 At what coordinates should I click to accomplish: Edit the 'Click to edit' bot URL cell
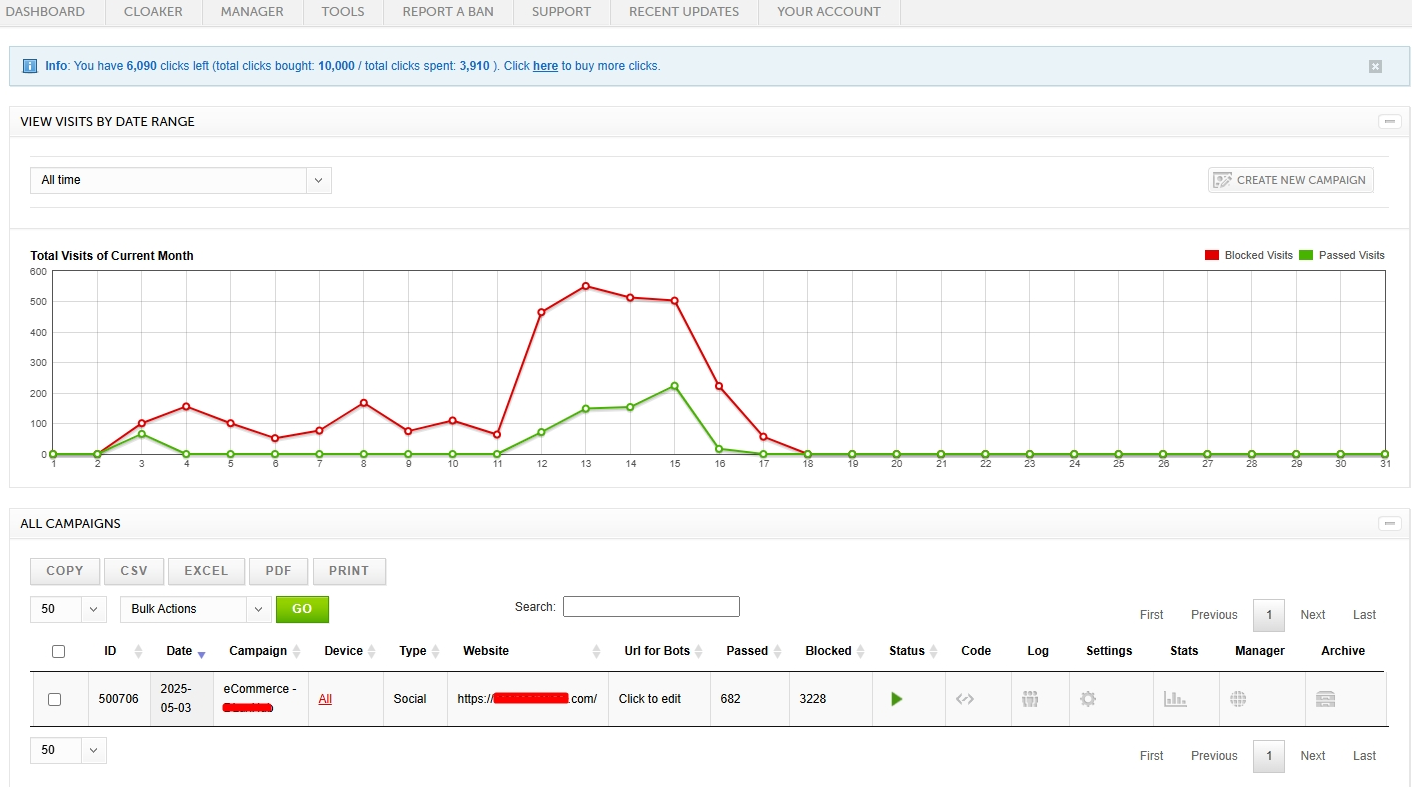[x=650, y=699]
